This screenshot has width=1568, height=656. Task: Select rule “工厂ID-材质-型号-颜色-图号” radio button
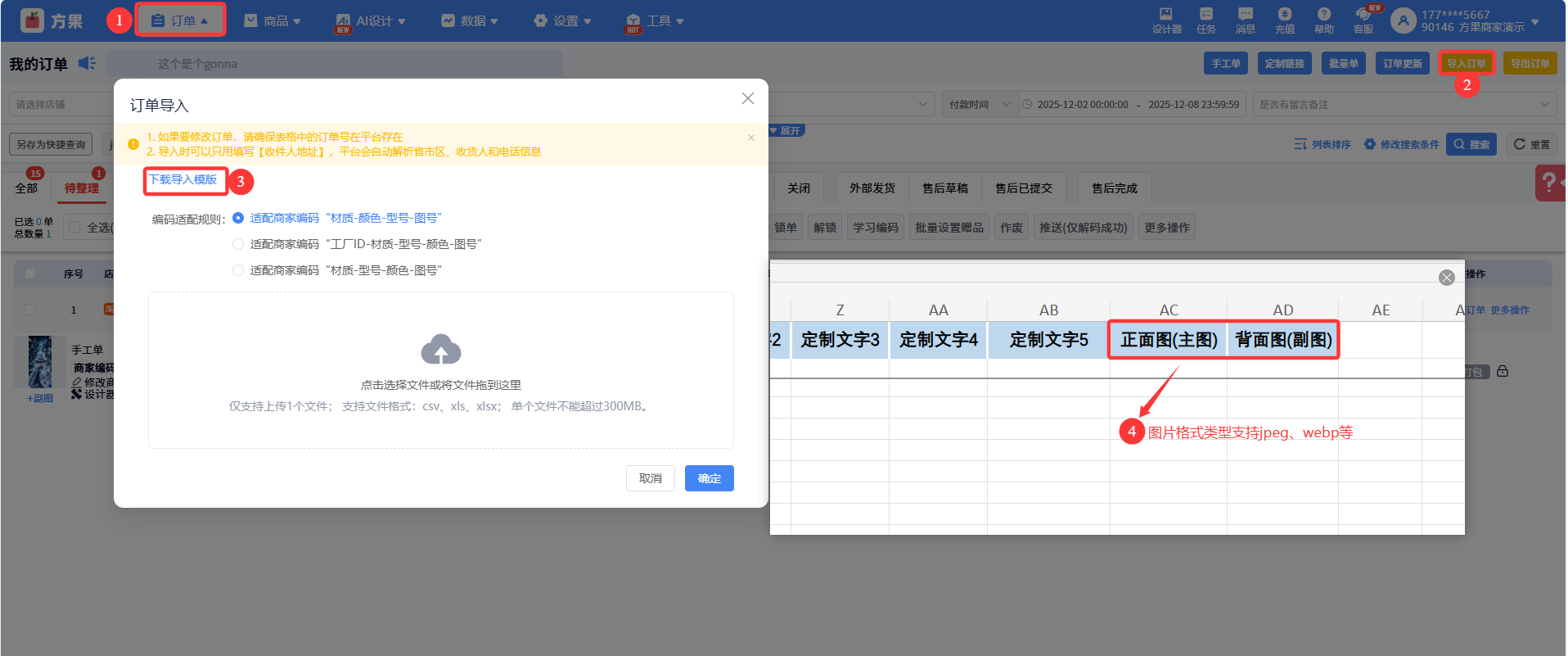(238, 244)
